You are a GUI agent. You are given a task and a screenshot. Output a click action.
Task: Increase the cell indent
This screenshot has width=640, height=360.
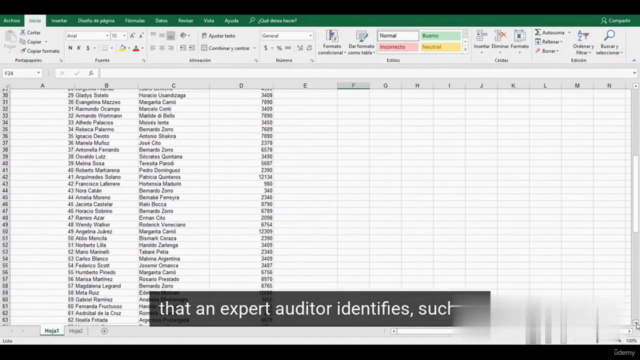[192, 48]
